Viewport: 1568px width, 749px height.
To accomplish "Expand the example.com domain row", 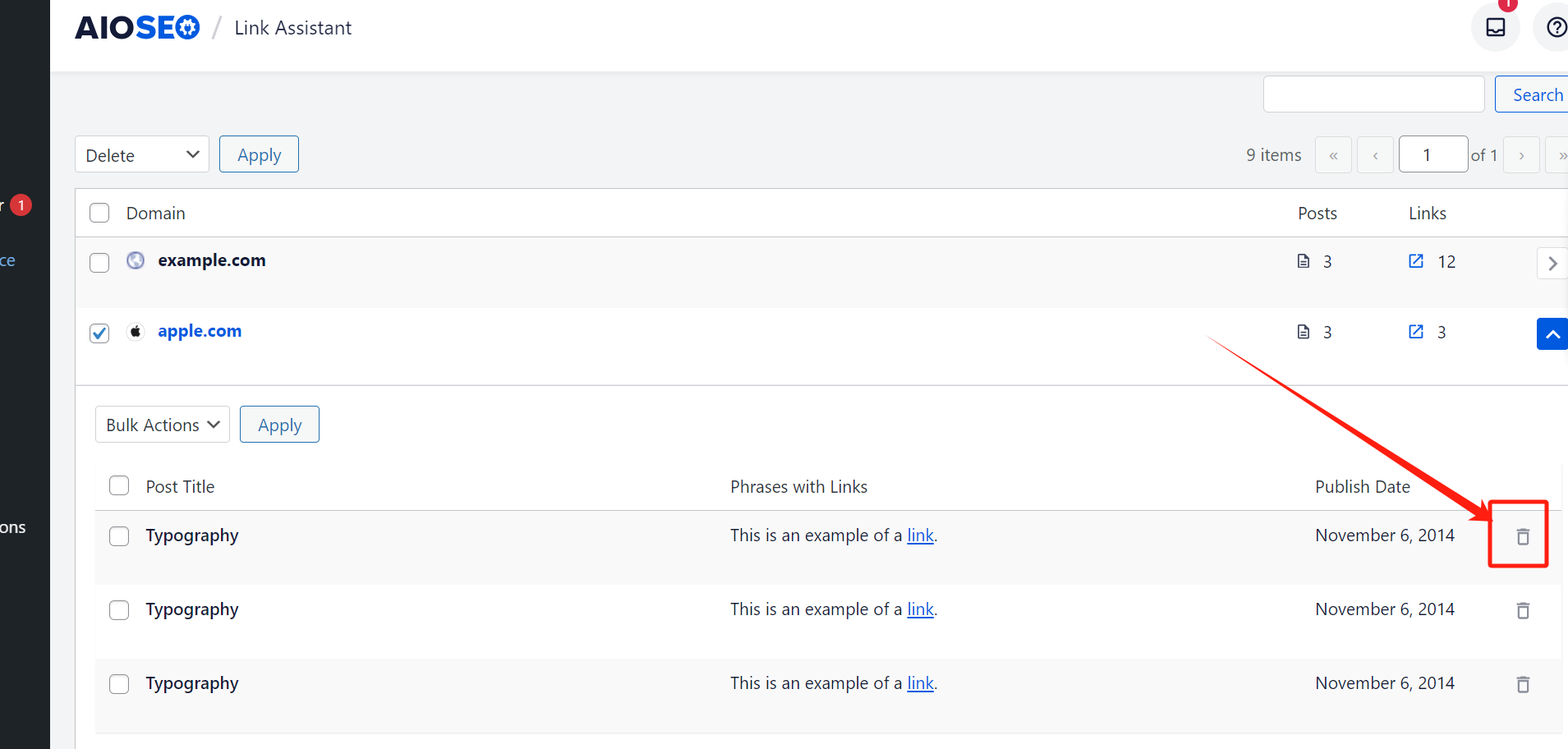I will pyautogui.click(x=1552, y=264).
